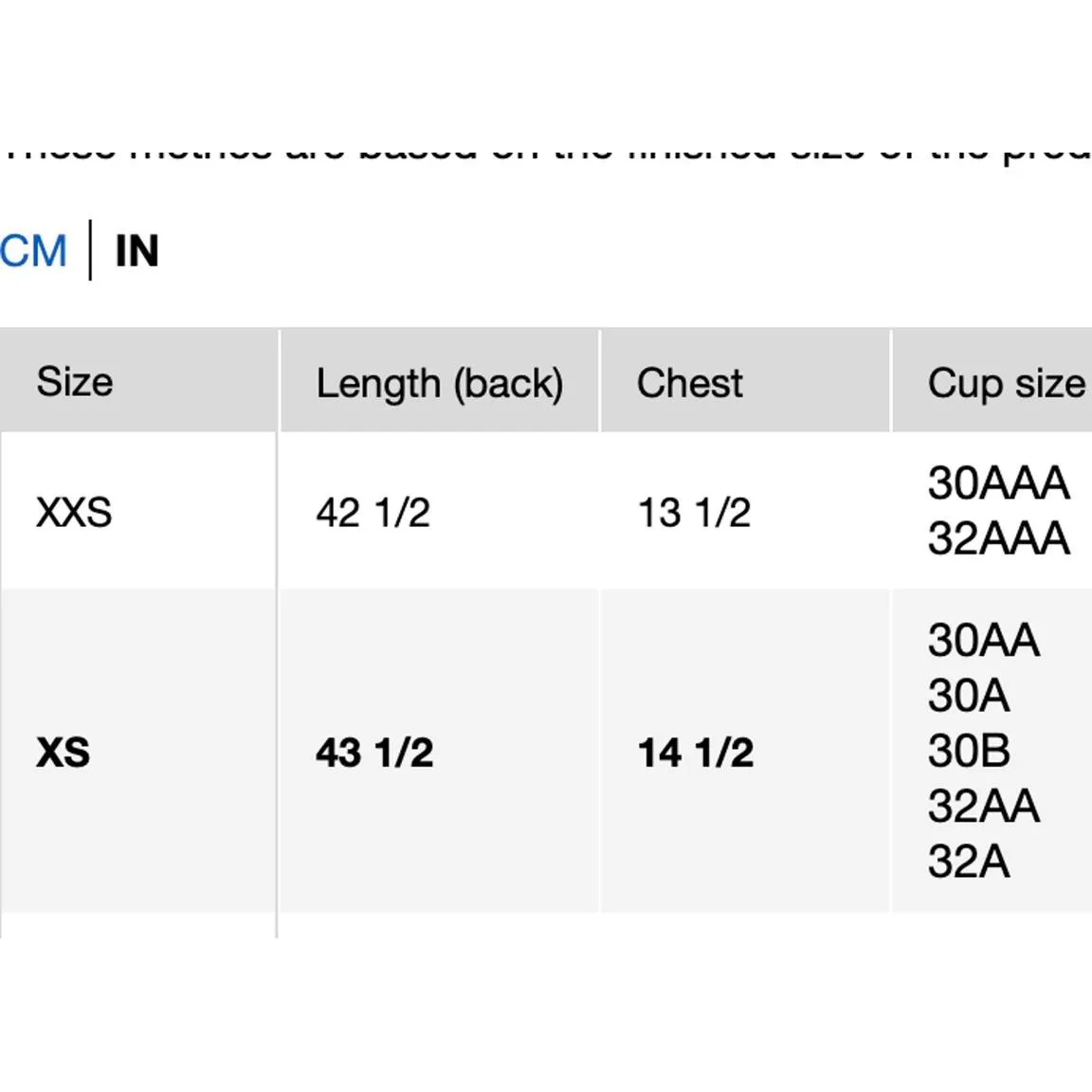
Task: Click the 32AAA cup size entry
Action: point(998,538)
